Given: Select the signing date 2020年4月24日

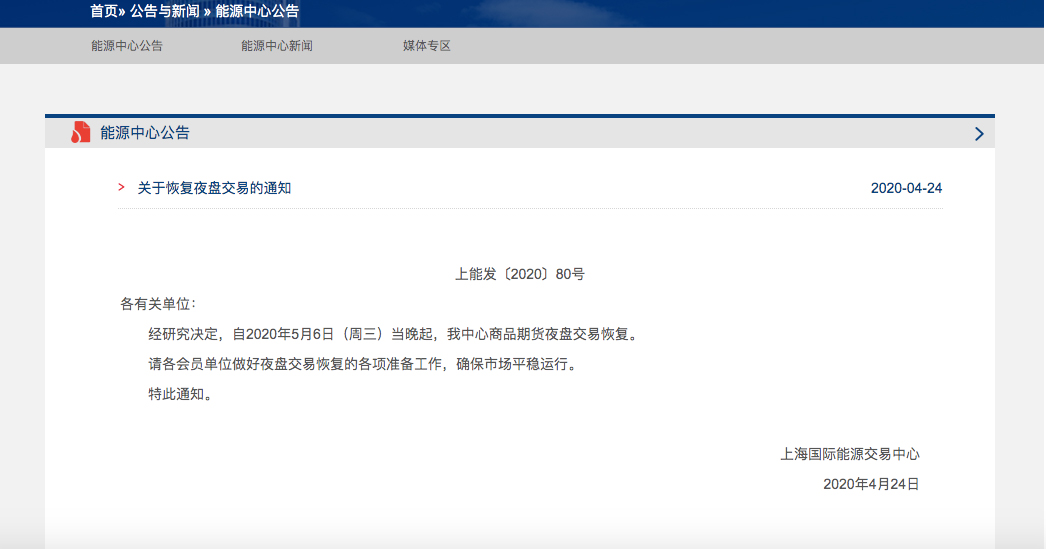Looking at the screenshot, I should tap(871, 484).
